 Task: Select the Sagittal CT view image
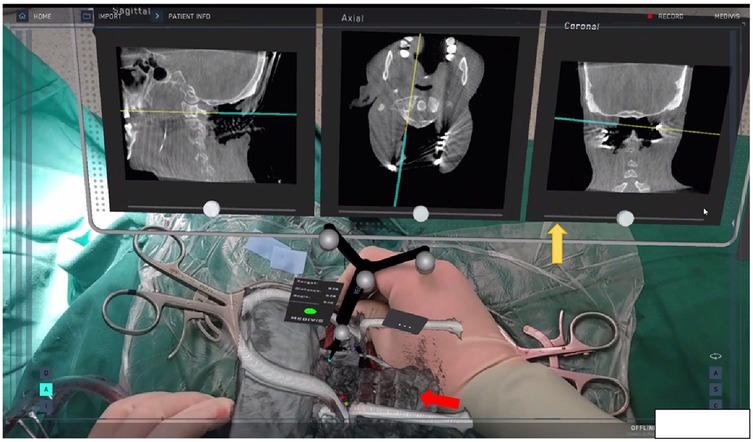(x=207, y=115)
